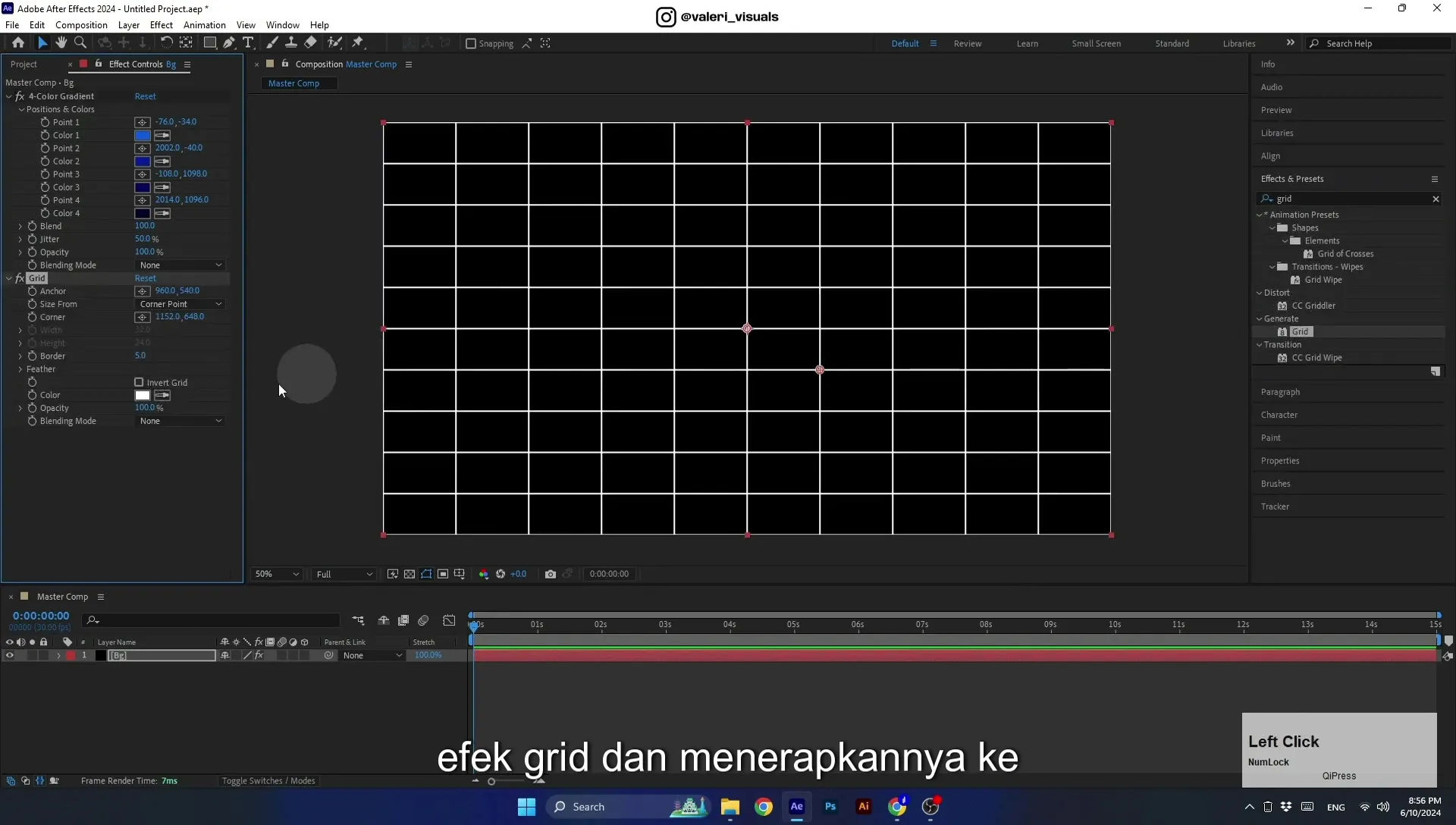Toggle the Snapping checkbox
Screen dimensions: 1456x825
point(471,44)
